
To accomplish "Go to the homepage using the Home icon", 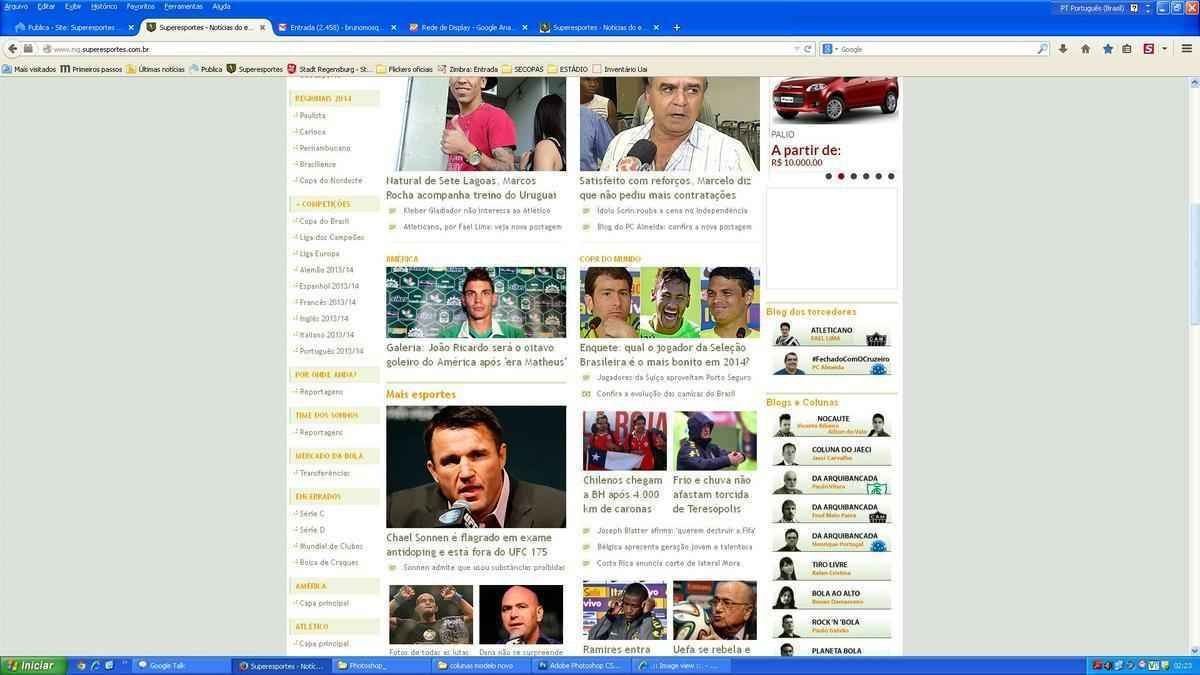I will (x=1085, y=49).
